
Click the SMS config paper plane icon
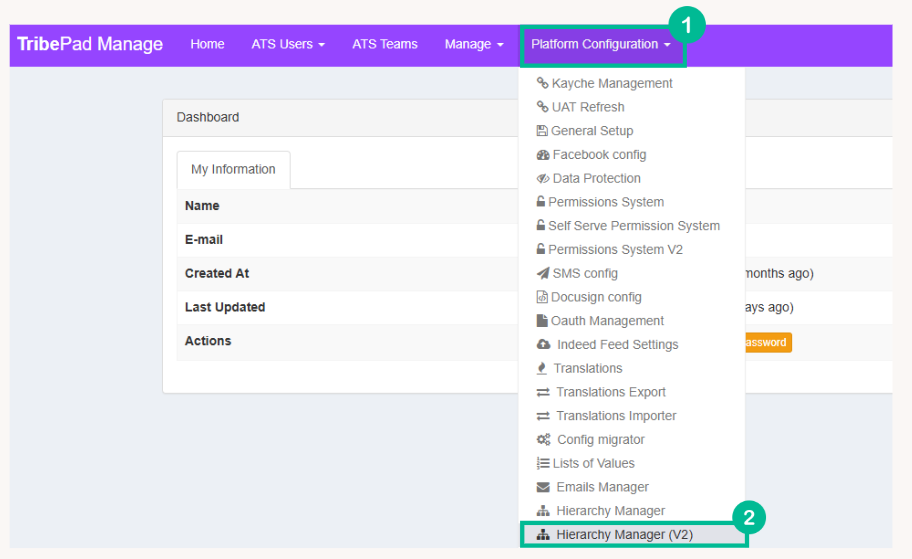pyautogui.click(x=543, y=274)
